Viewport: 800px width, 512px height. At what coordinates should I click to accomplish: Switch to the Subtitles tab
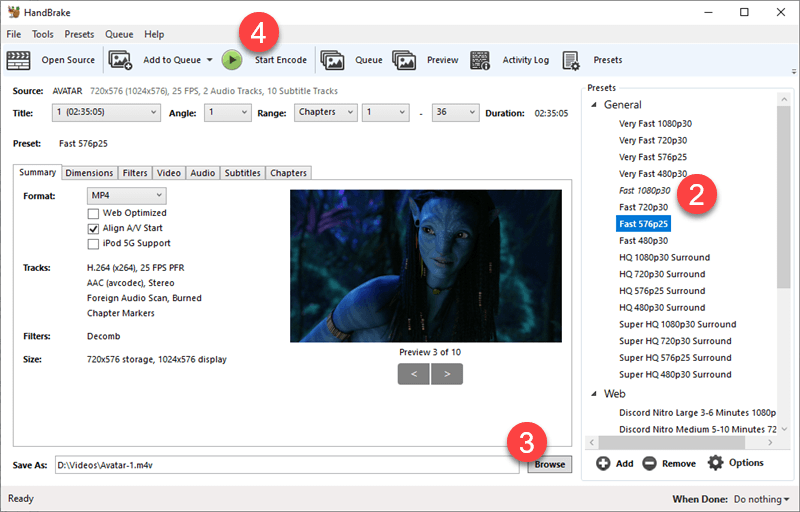(x=243, y=173)
